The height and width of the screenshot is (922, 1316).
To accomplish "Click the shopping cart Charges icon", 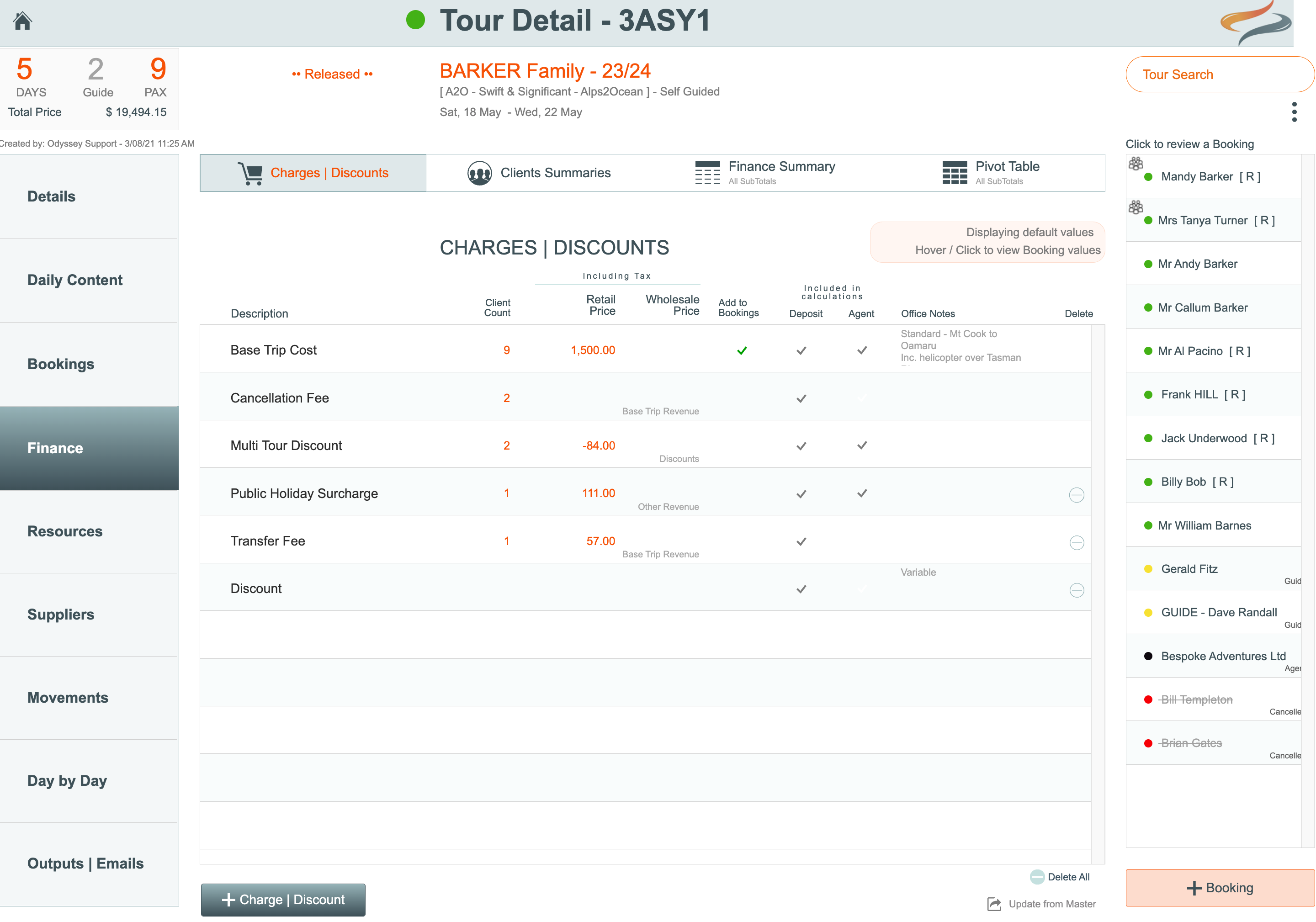I will point(250,173).
